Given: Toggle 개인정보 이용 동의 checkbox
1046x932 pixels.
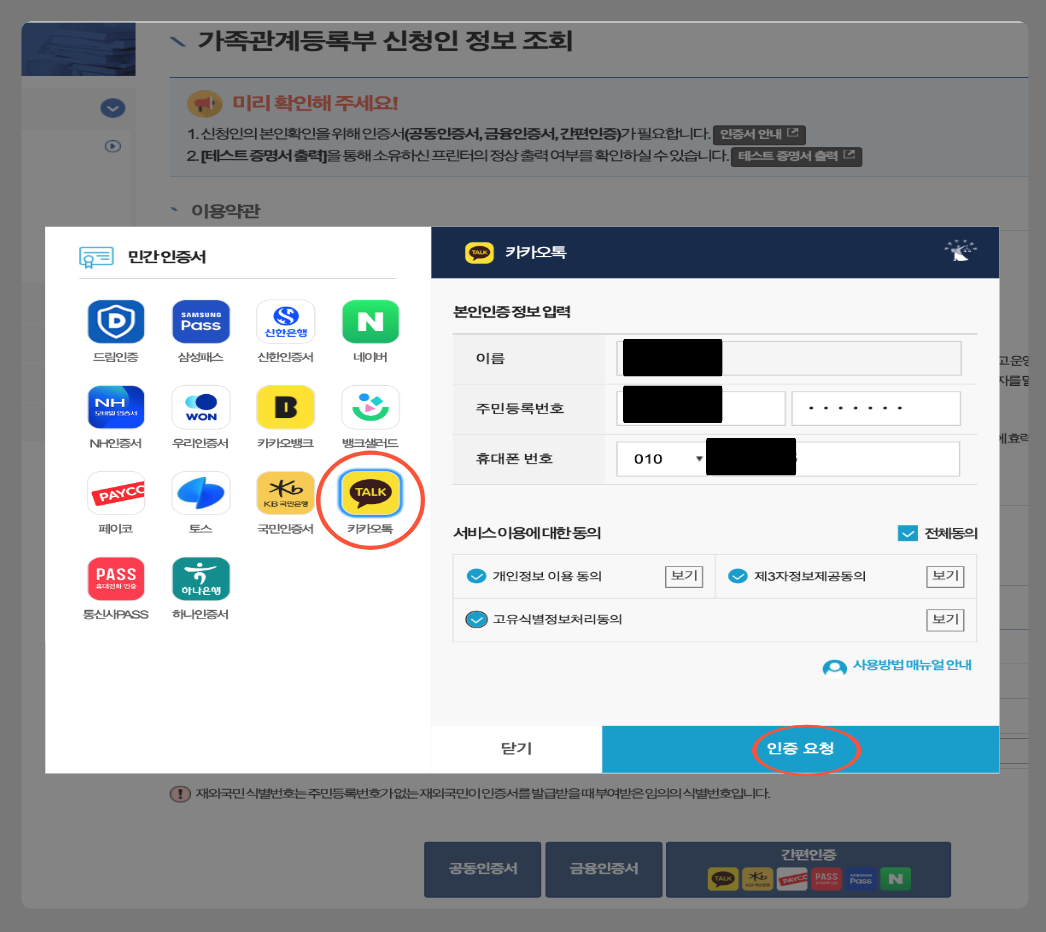Looking at the screenshot, I should coord(476,576).
